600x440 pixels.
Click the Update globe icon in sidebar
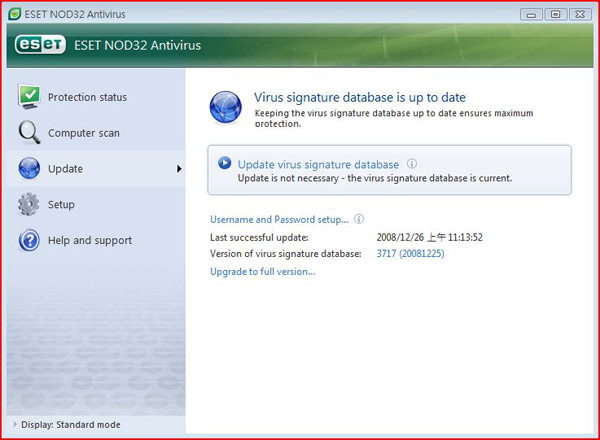tap(29, 168)
